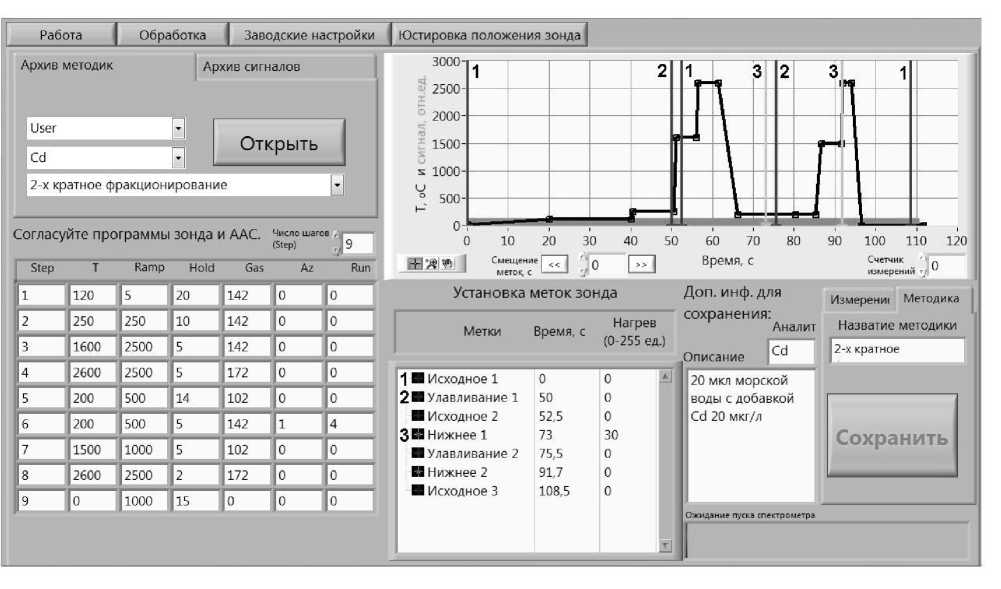Click step 5 Hold cell value 14
The image size is (1001, 589).
point(195,398)
